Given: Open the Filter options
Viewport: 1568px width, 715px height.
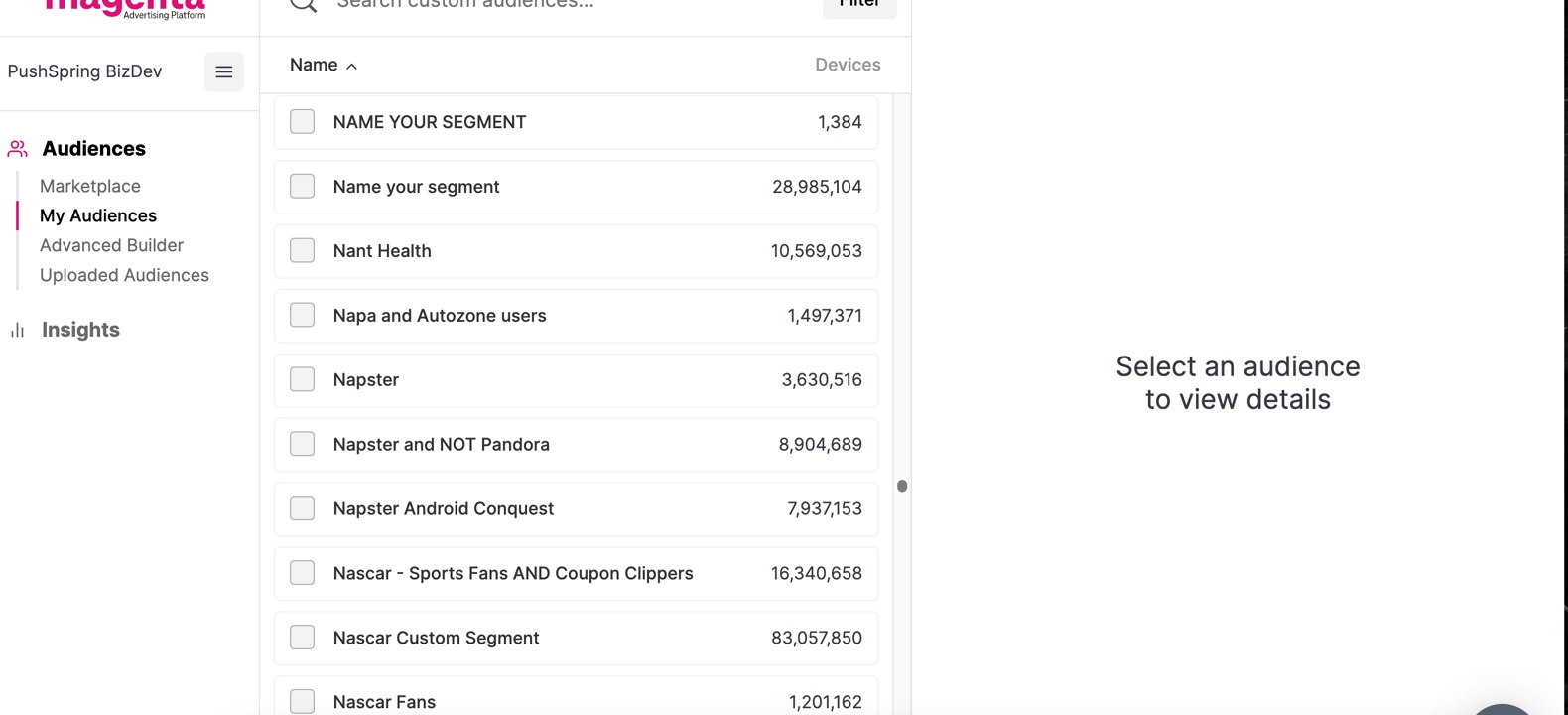Looking at the screenshot, I should click(858, 5).
